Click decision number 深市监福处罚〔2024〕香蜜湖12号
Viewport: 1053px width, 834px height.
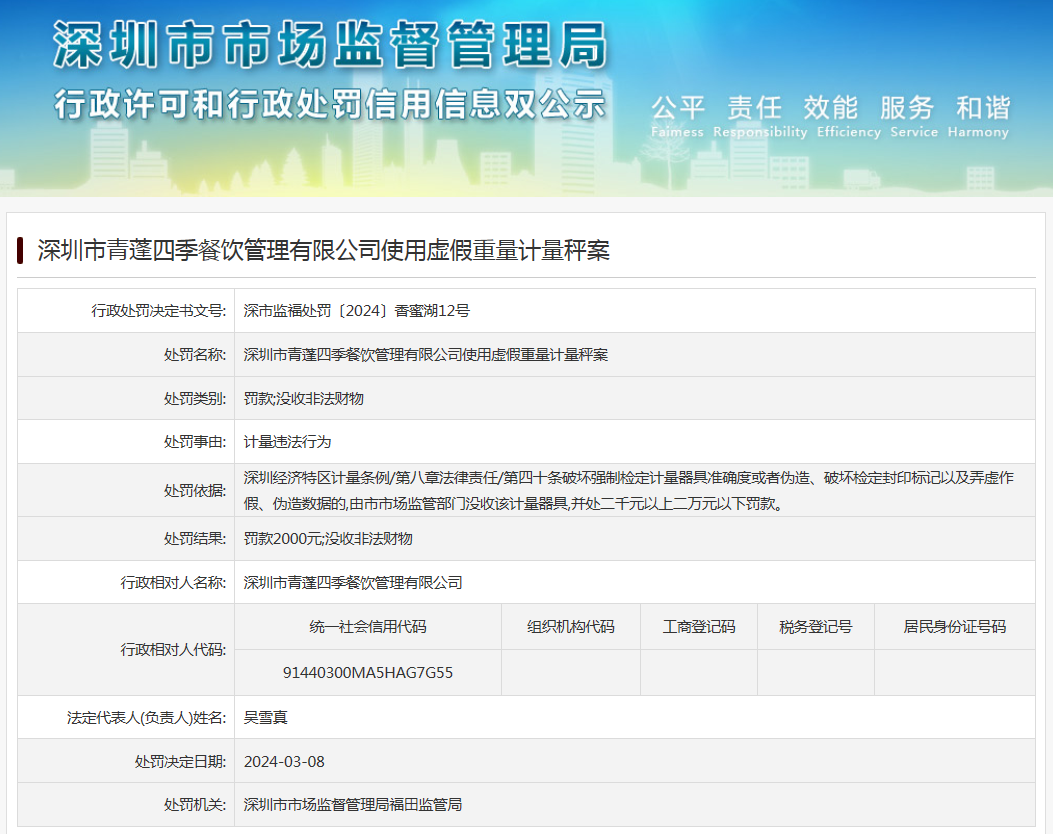(x=356, y=311)
